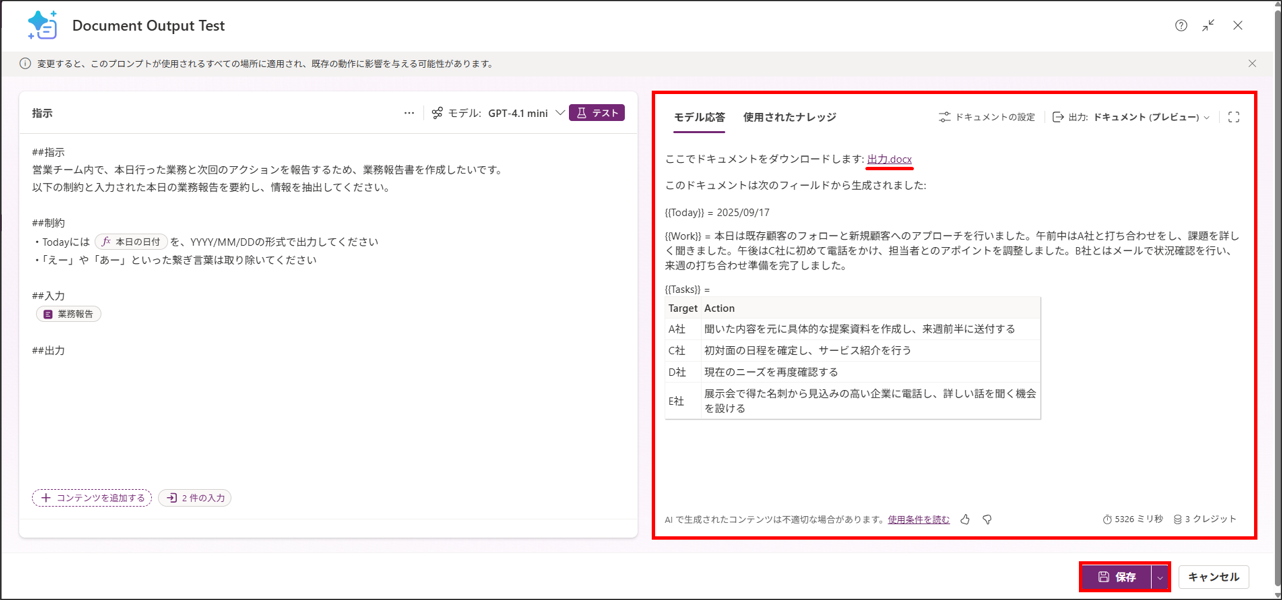Click the thumbs down feedback icon
The width and height of the screenshot is (1282, 600).
[x=987, y=520]
